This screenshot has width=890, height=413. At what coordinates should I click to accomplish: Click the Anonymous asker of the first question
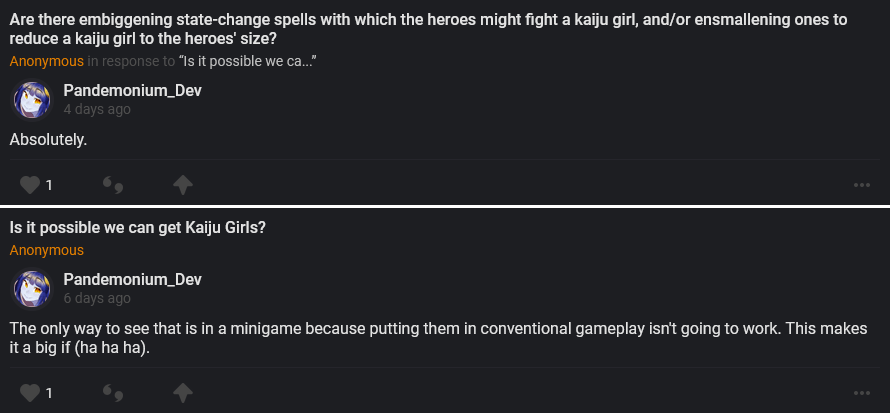pos(47,61)
